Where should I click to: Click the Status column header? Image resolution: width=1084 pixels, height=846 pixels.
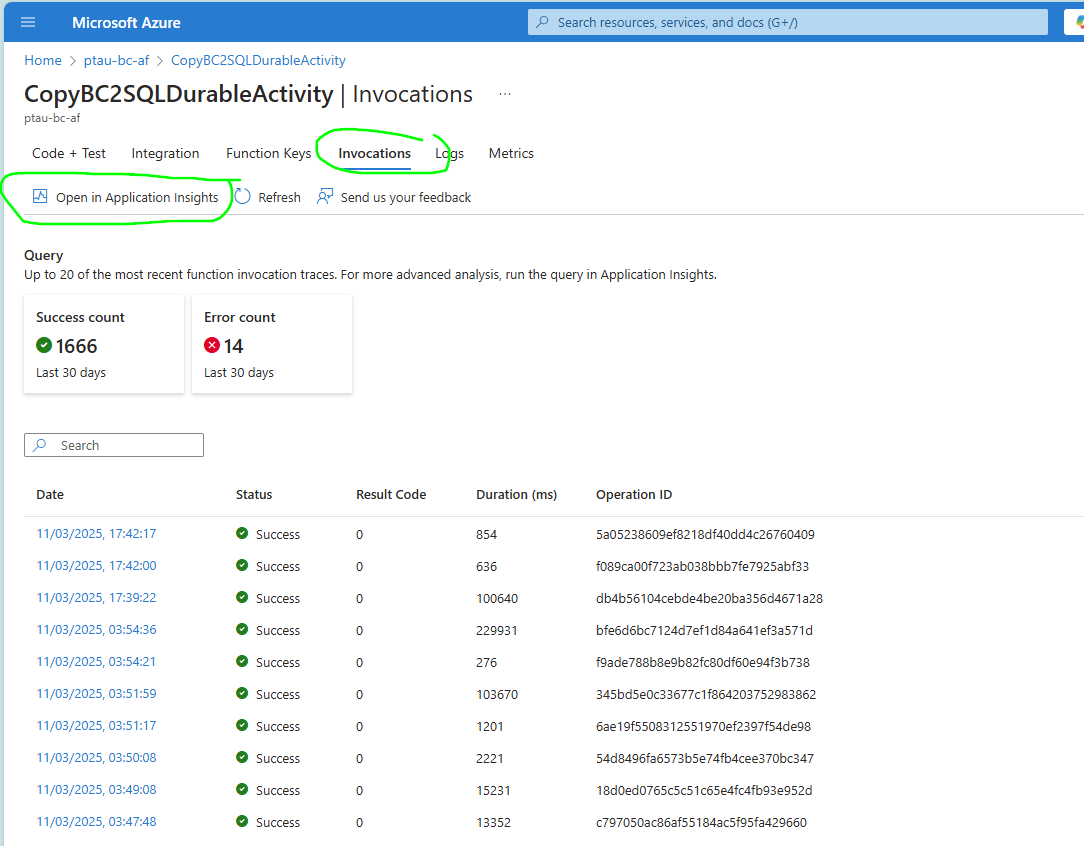[254, 495]
